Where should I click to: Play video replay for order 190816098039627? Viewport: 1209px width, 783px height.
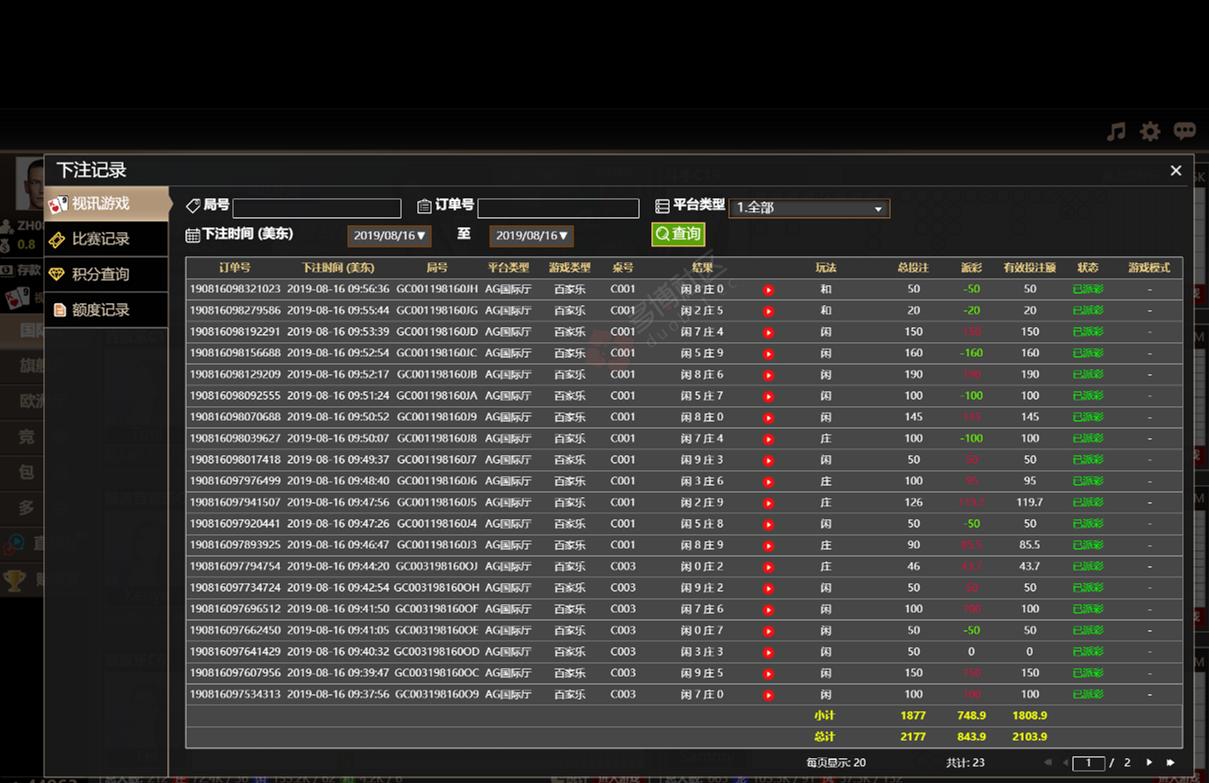(768, 439)
